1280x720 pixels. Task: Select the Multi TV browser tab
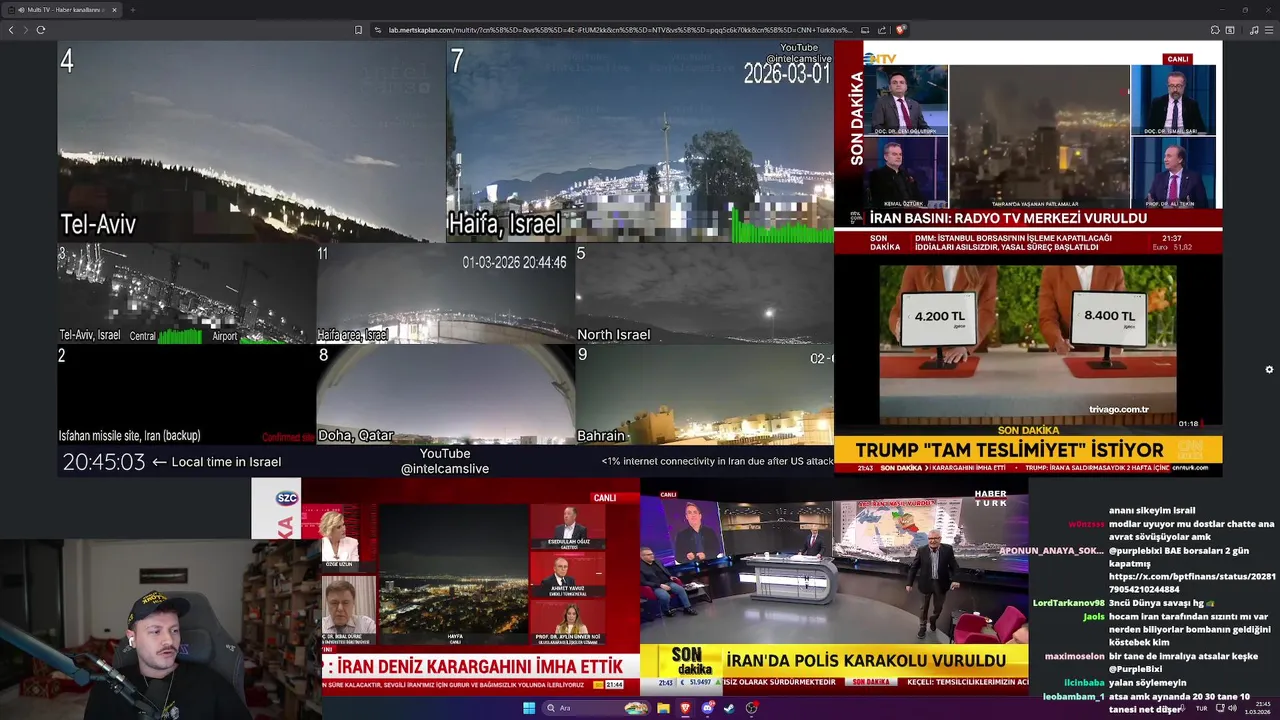[62, 10]
